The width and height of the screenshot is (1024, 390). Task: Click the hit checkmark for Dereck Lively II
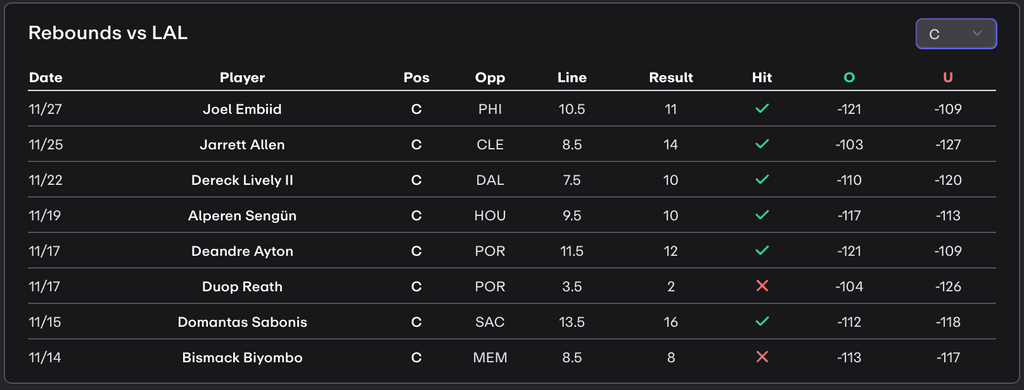[x=761, y=180]
